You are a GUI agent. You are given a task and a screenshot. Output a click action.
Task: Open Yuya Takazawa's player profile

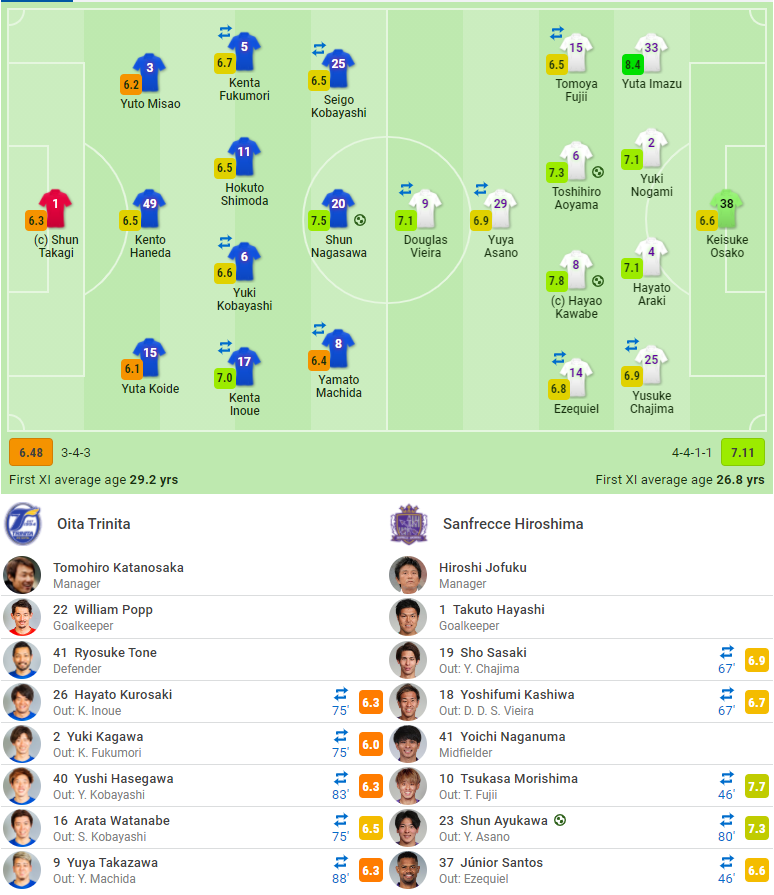pos(115,862)
